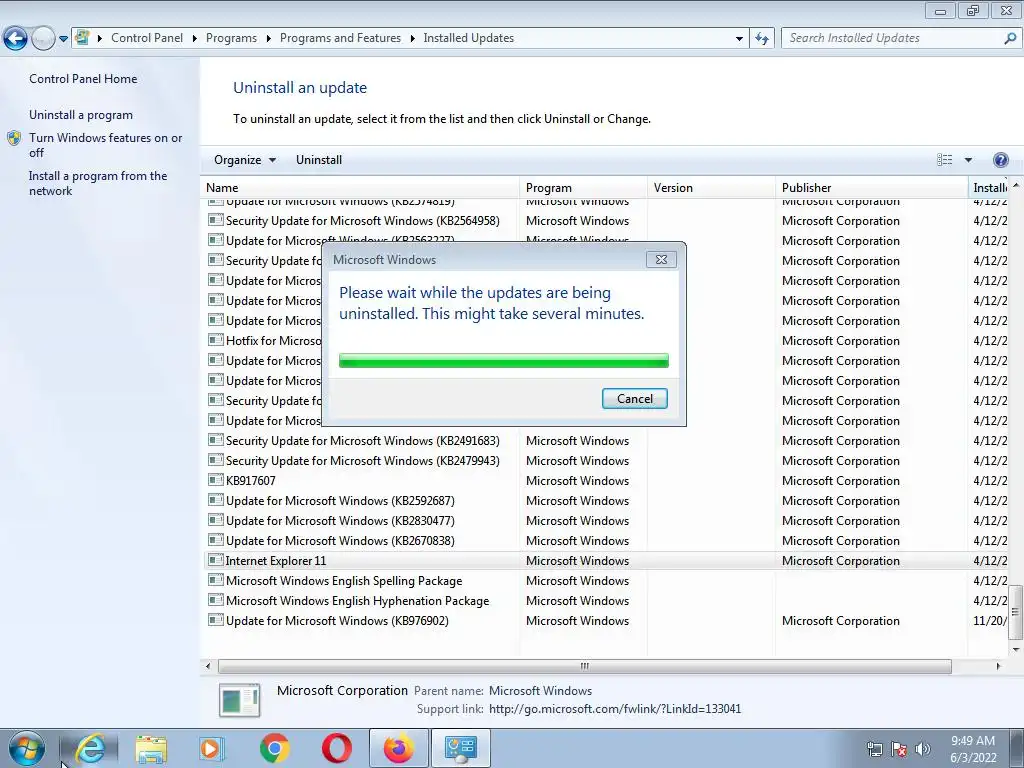Click the Back navigation arrow
1024x768 pixels.
(16, 39)
